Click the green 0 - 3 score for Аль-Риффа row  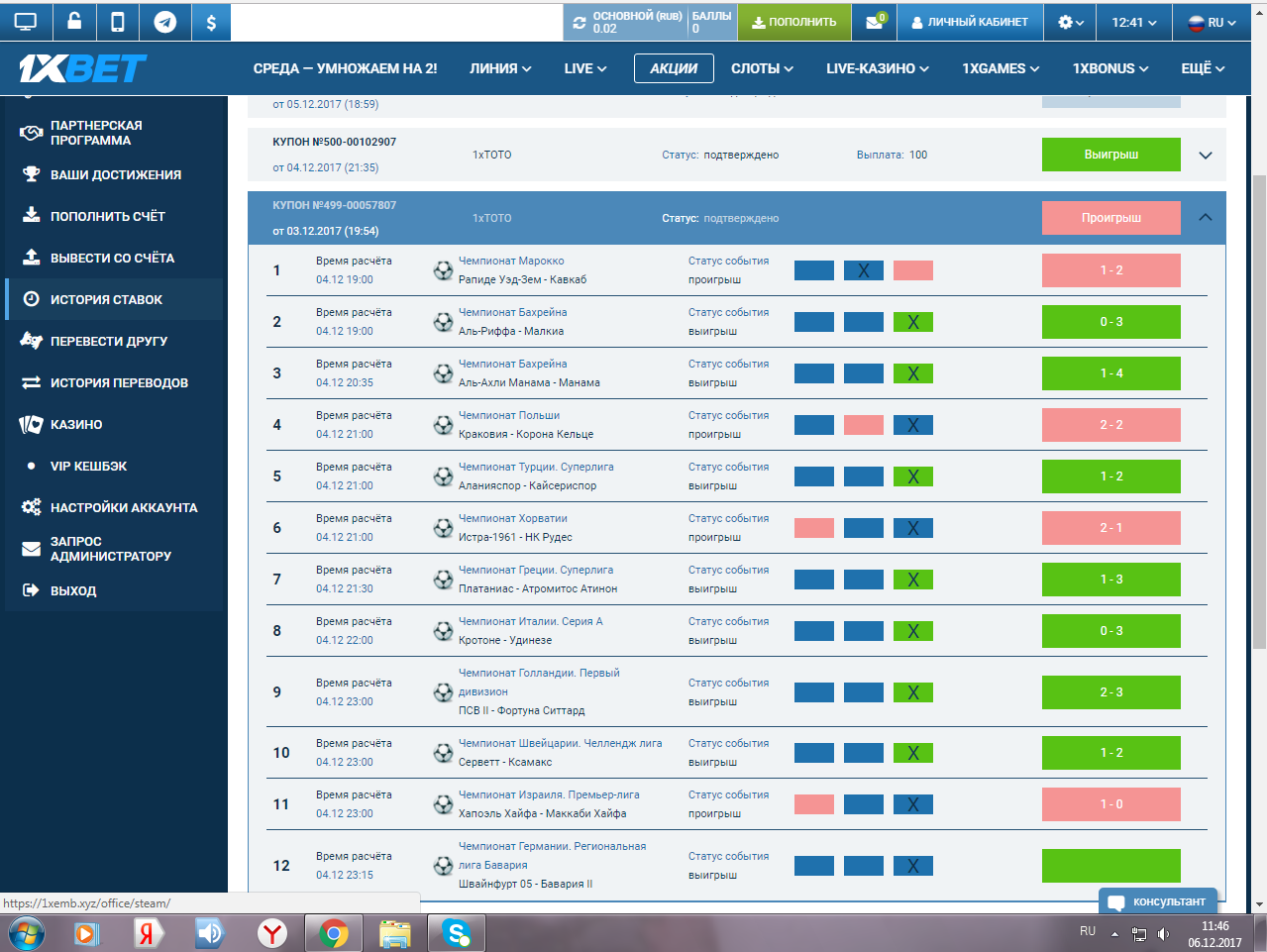coord(1110,322)
